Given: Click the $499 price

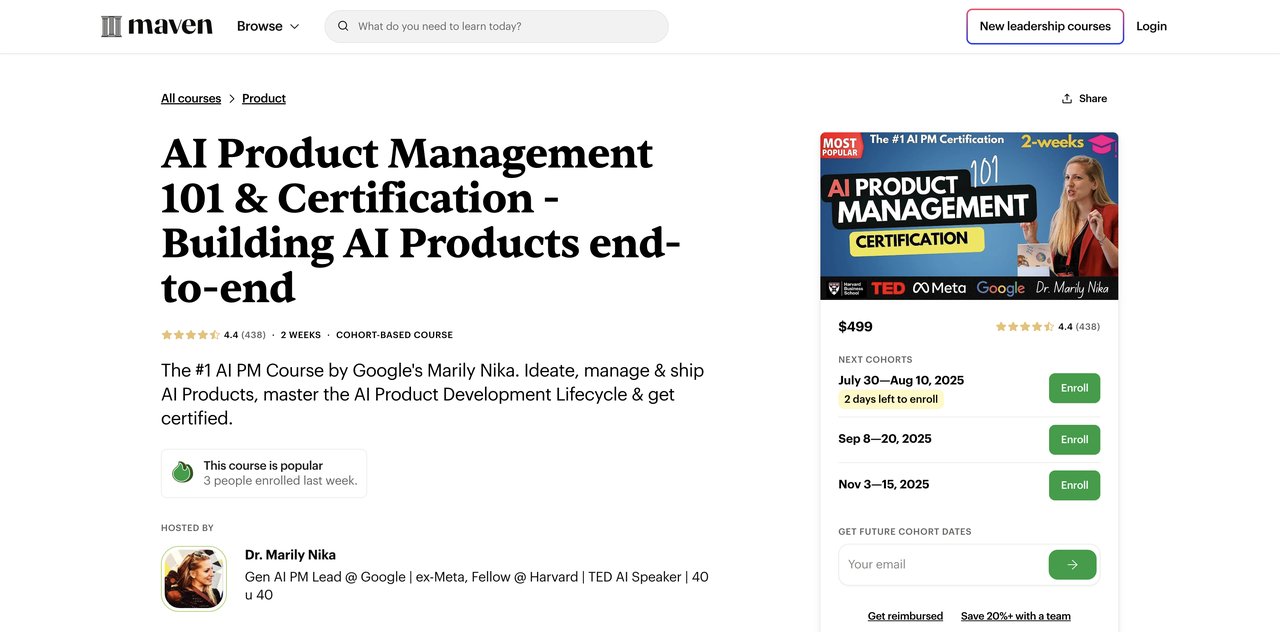Looking at the screenshot, I should (855, 326).
